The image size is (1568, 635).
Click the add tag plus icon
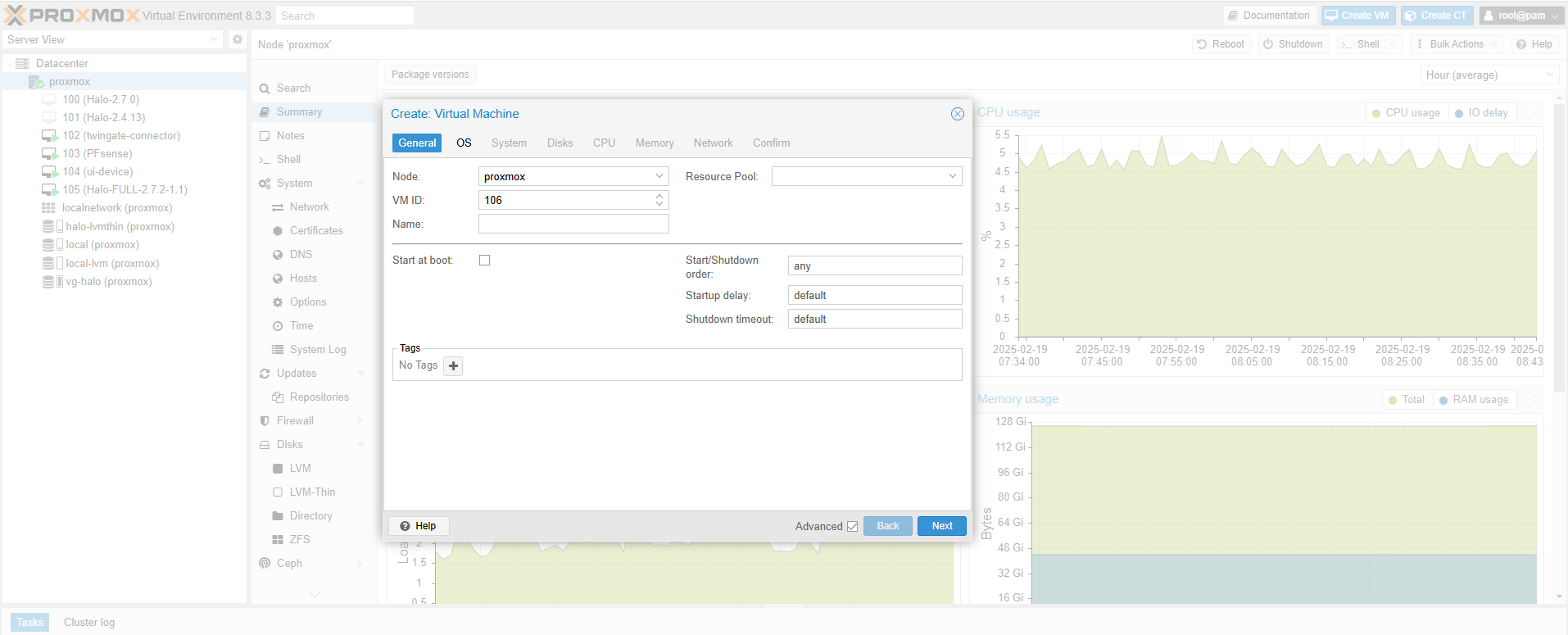(453, 366)
